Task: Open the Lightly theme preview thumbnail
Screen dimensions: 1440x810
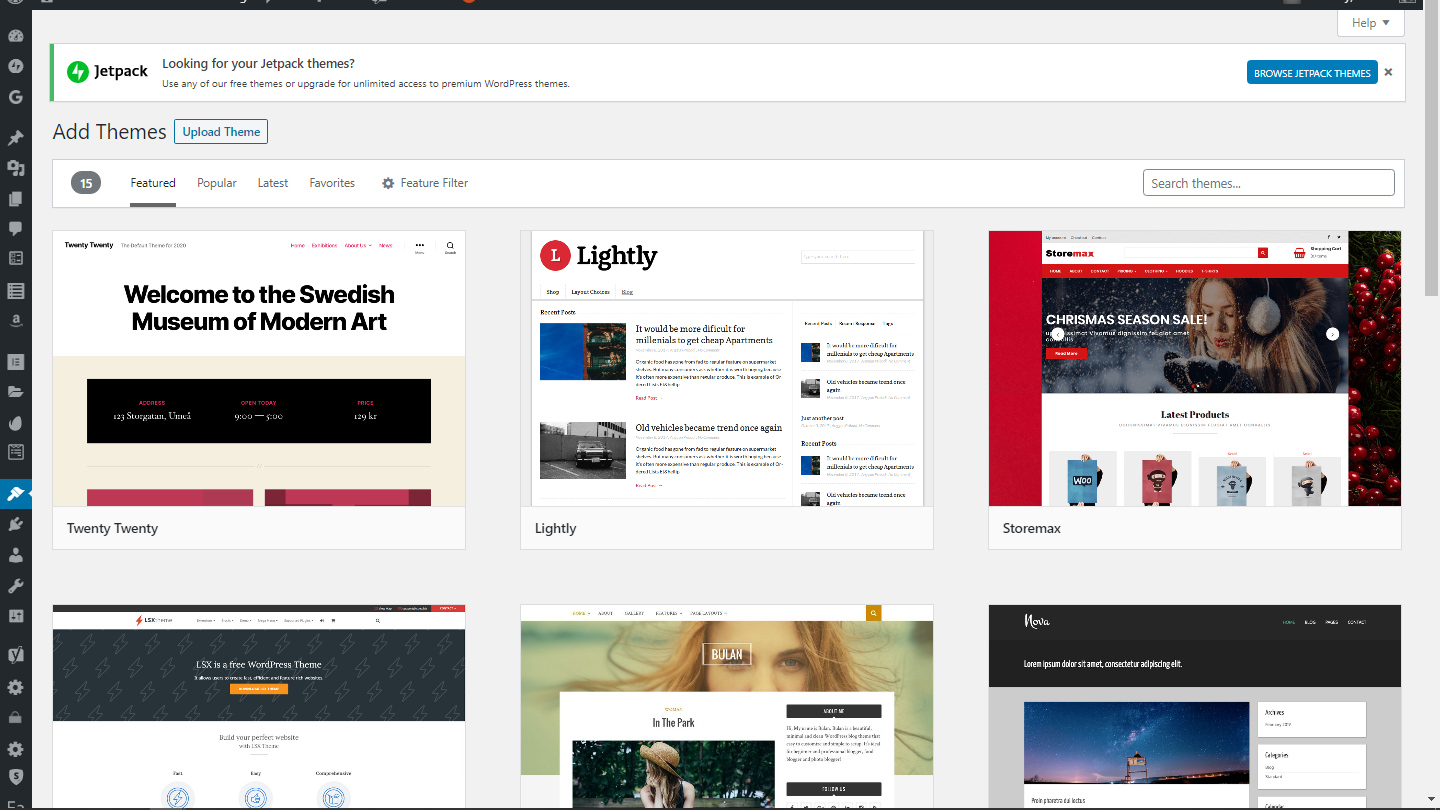Action: (727, 369)
